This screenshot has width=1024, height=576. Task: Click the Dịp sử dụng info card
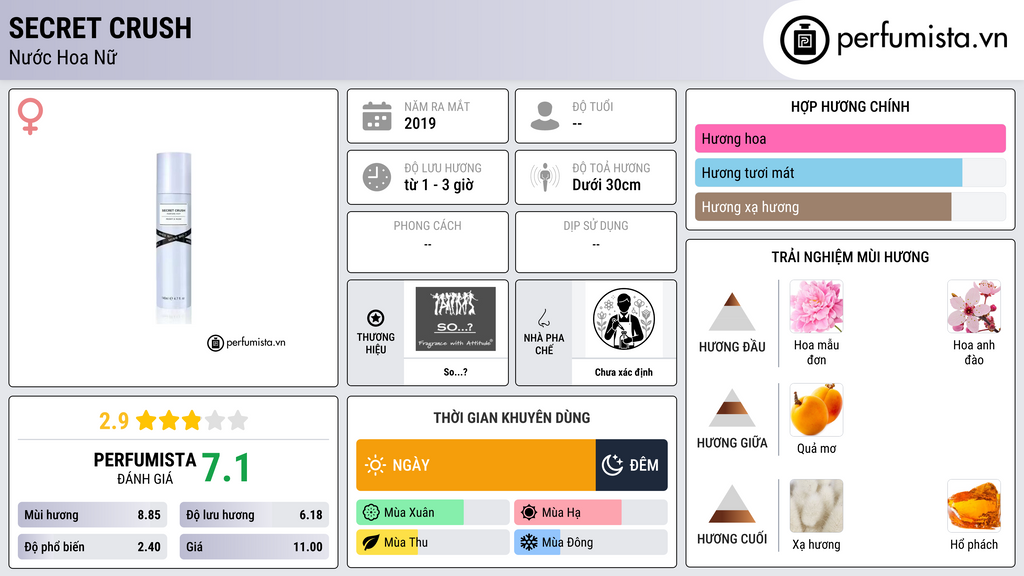tap(596, 242)
